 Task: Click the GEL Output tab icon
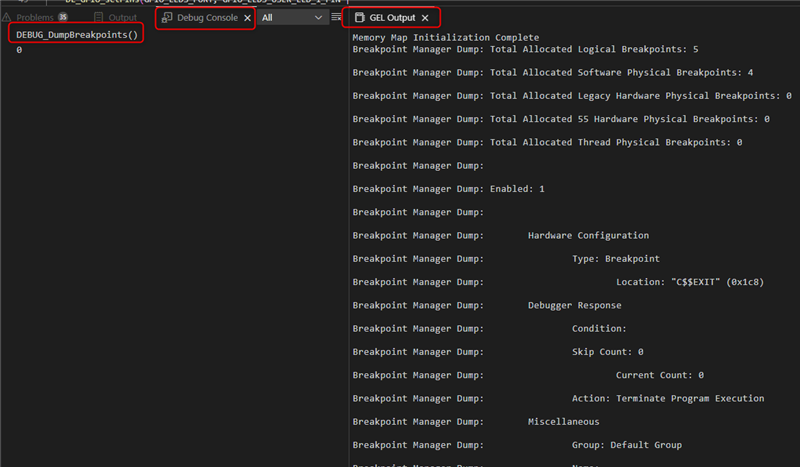(x=360, y=17)
